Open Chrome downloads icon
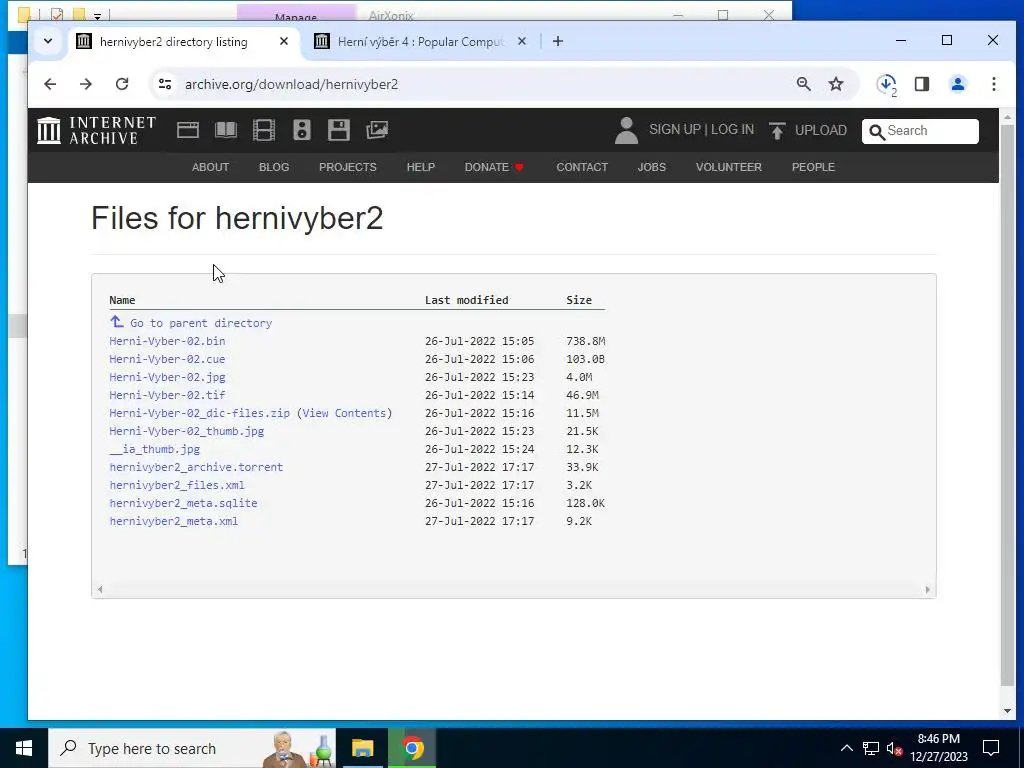This screenshot has width=1024, height=768. click(887, 84)
